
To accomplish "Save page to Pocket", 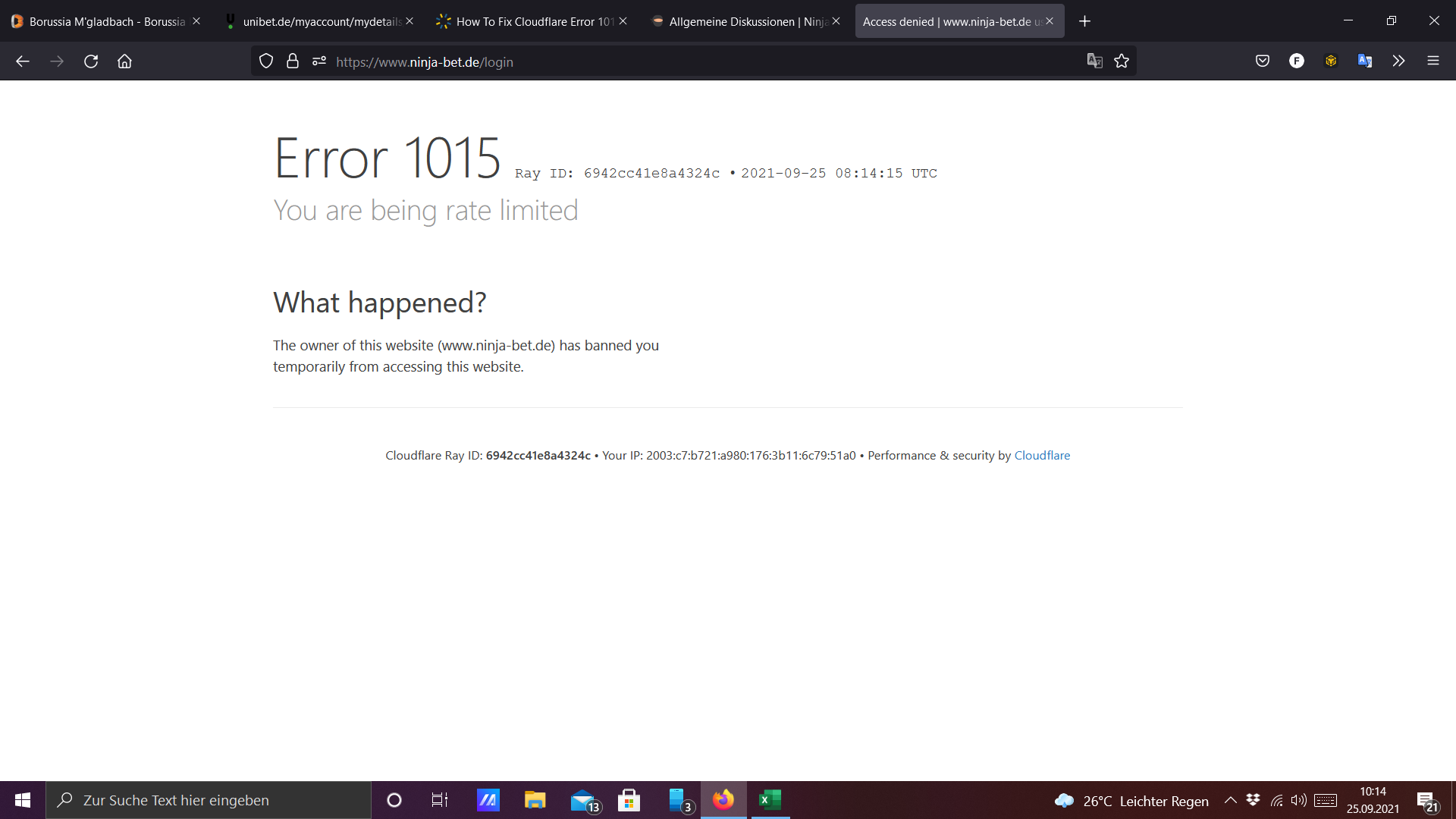I will [1263, 61].
